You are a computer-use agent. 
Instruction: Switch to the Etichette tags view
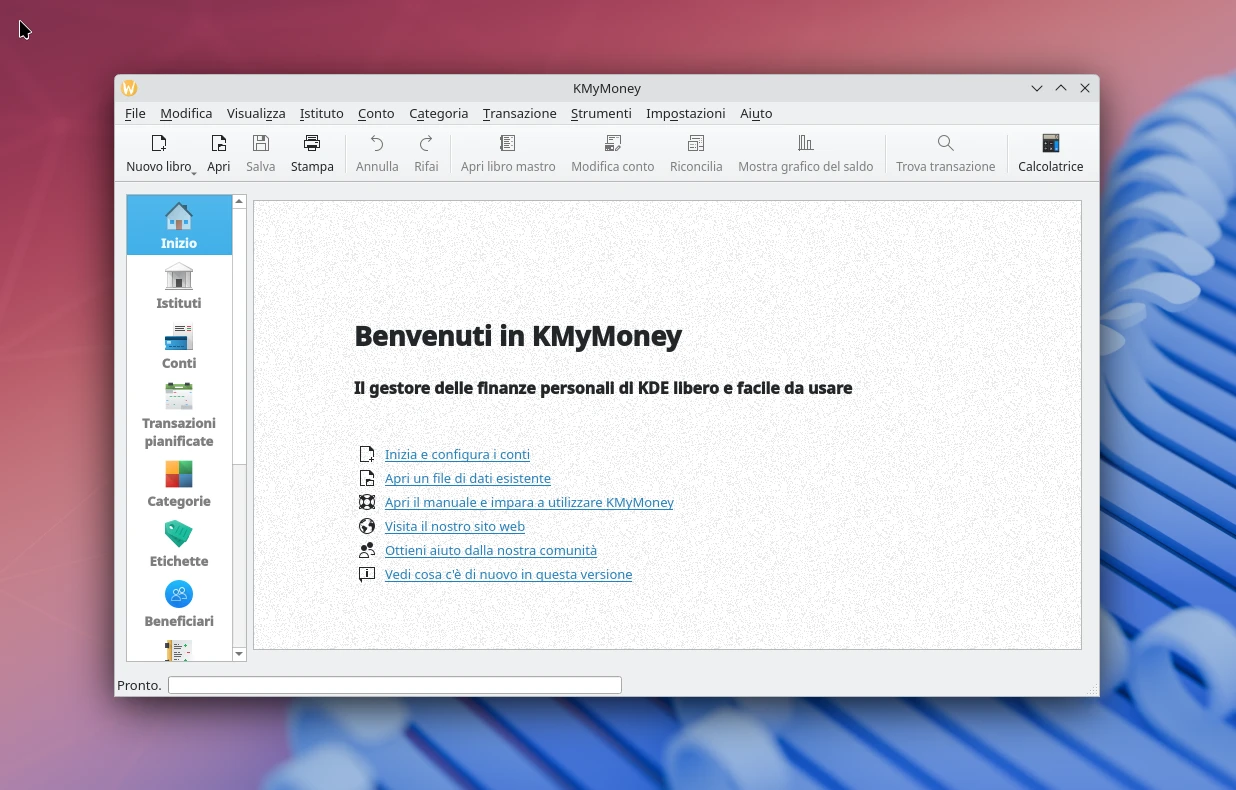pyautogui.click(x=179, y=544)
